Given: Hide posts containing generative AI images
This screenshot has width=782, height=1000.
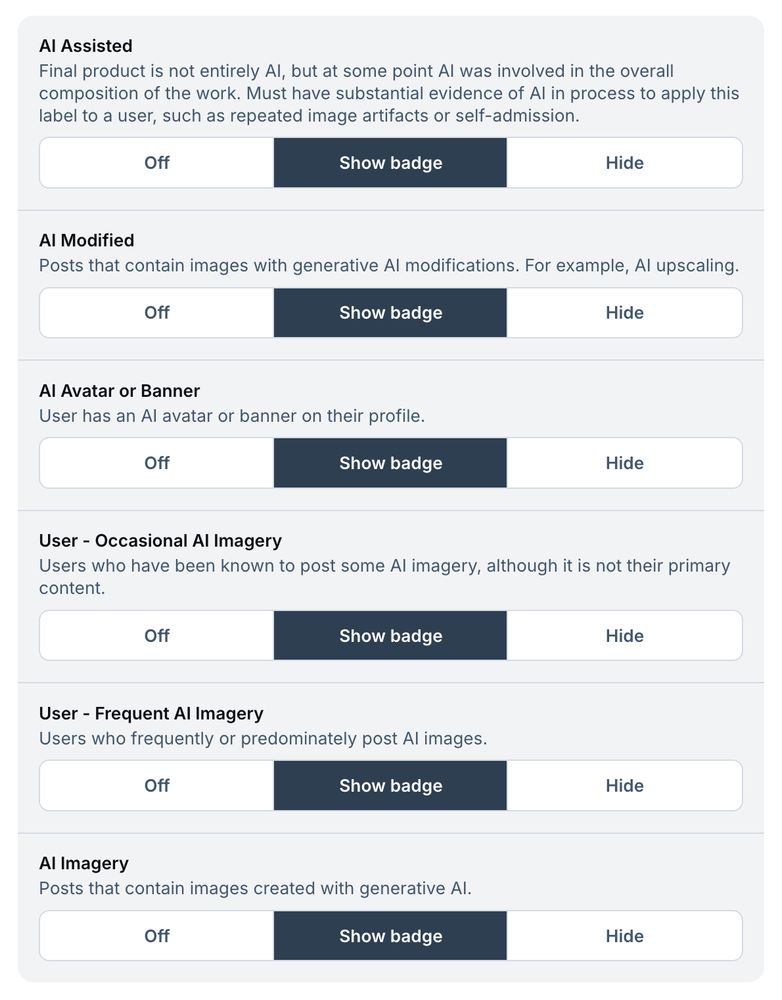Looking at the screenshot, I should (624, 935).
